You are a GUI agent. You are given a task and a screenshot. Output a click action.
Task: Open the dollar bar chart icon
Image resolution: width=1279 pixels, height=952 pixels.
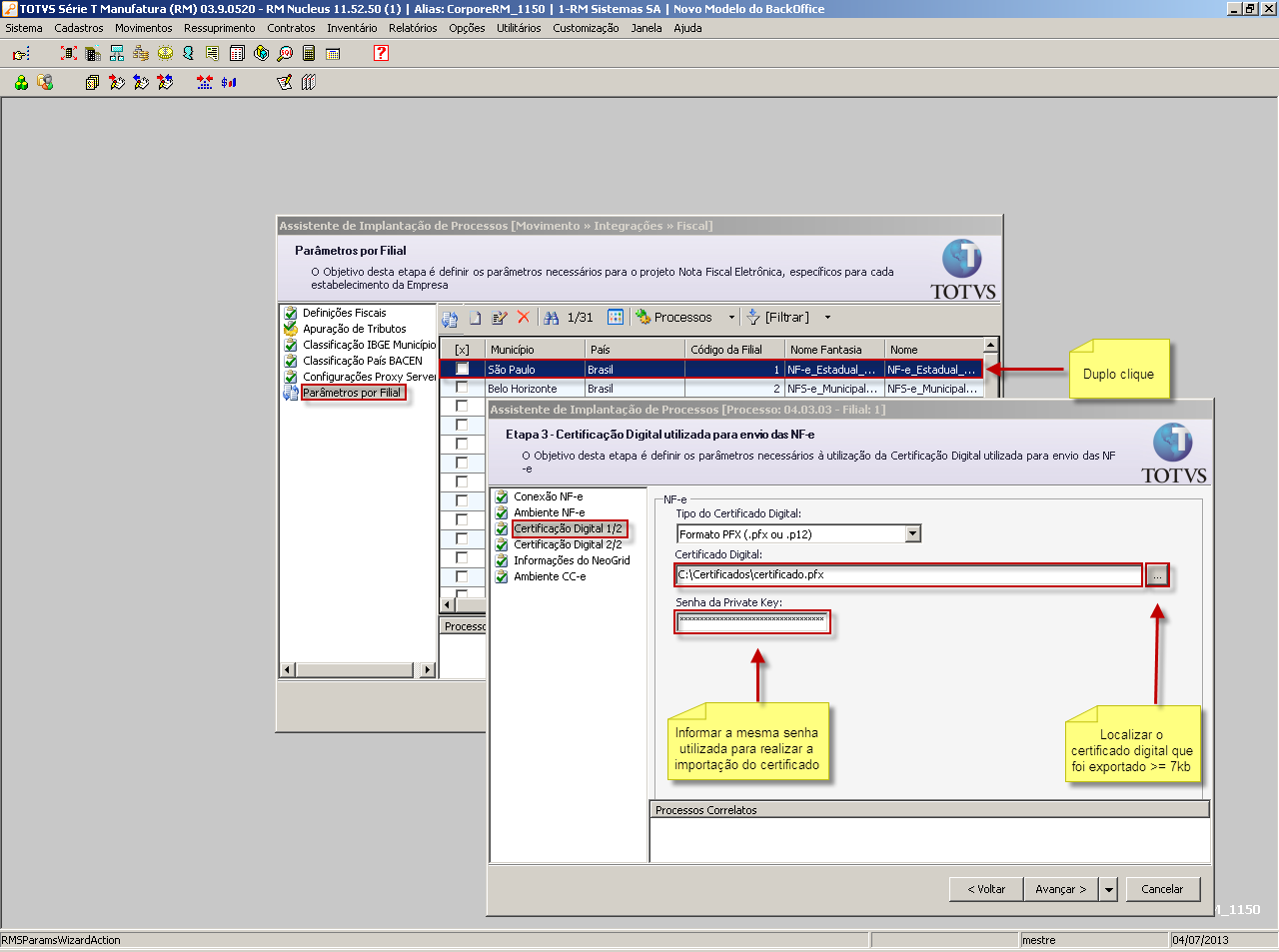[x=229, y=82]
